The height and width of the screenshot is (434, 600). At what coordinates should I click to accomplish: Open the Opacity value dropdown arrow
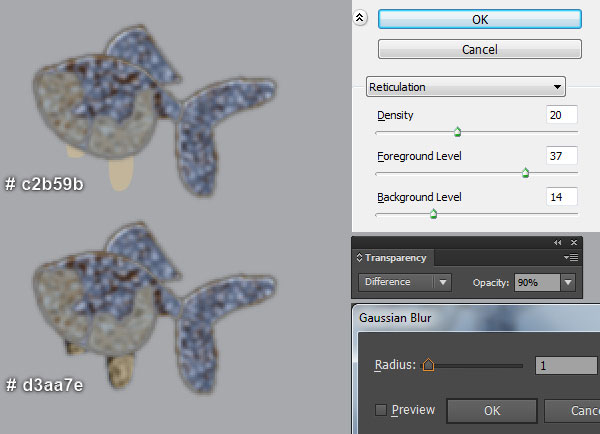coord(568,282)
